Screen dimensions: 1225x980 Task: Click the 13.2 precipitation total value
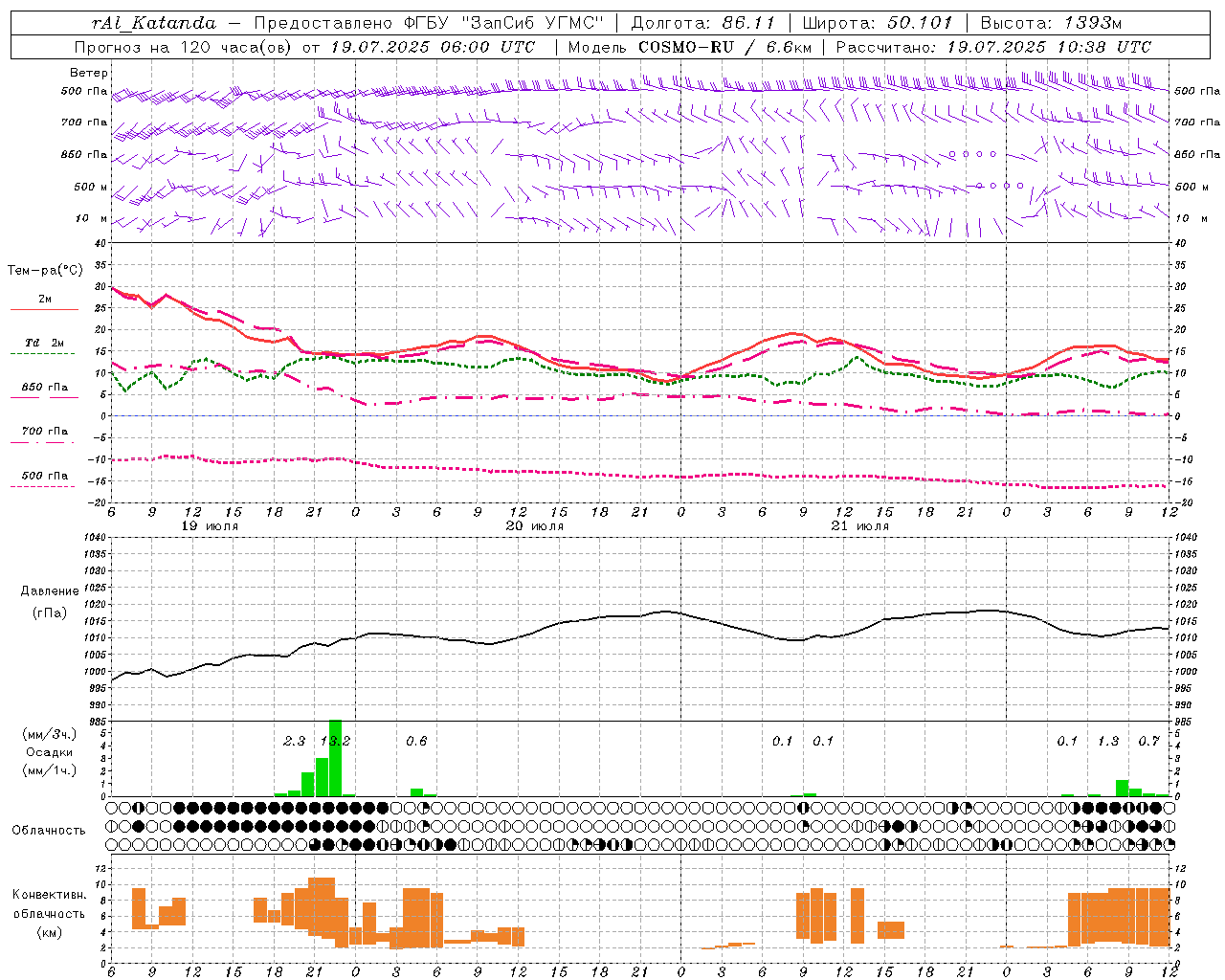[335, 741]
